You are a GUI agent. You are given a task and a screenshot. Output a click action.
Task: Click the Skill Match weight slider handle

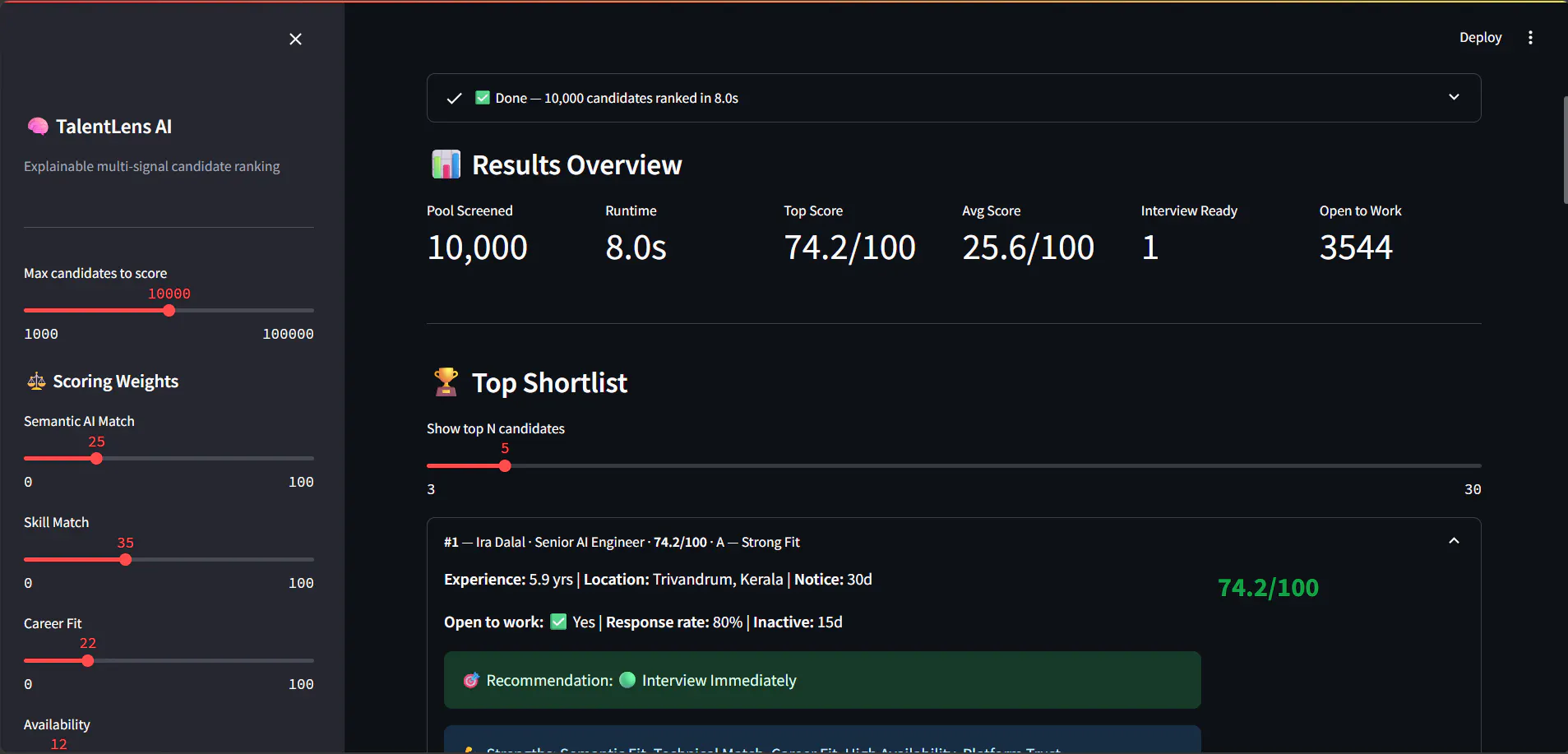point(125,560)
